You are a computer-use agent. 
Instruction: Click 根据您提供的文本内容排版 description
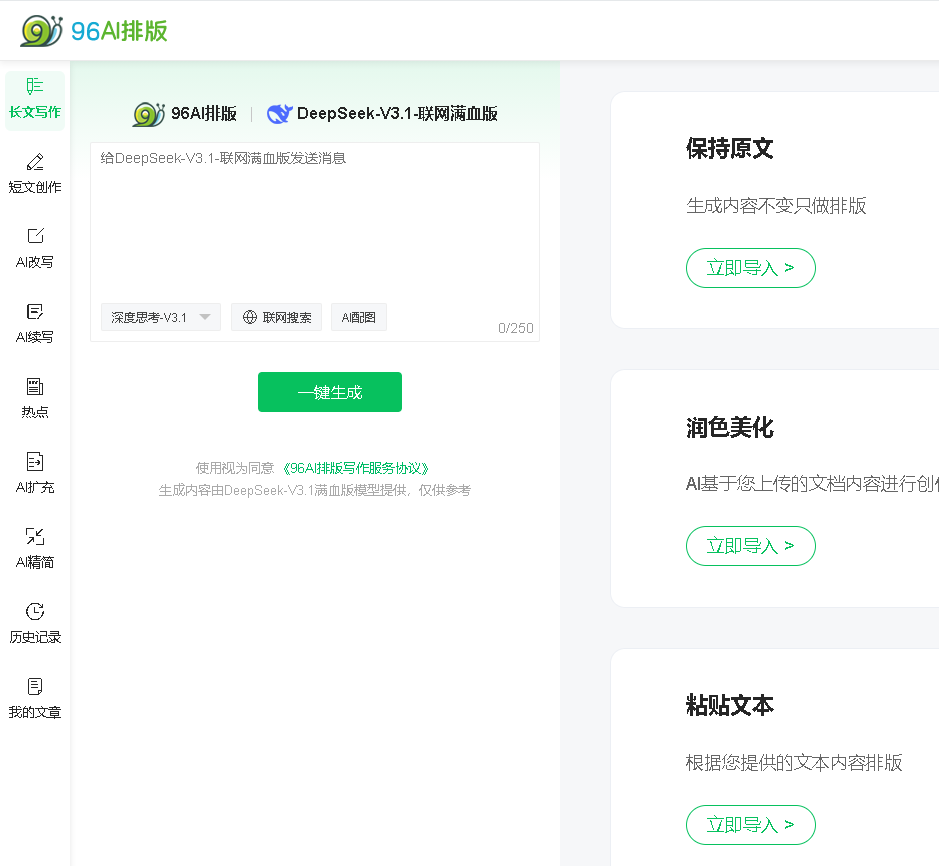coord(794,763)
